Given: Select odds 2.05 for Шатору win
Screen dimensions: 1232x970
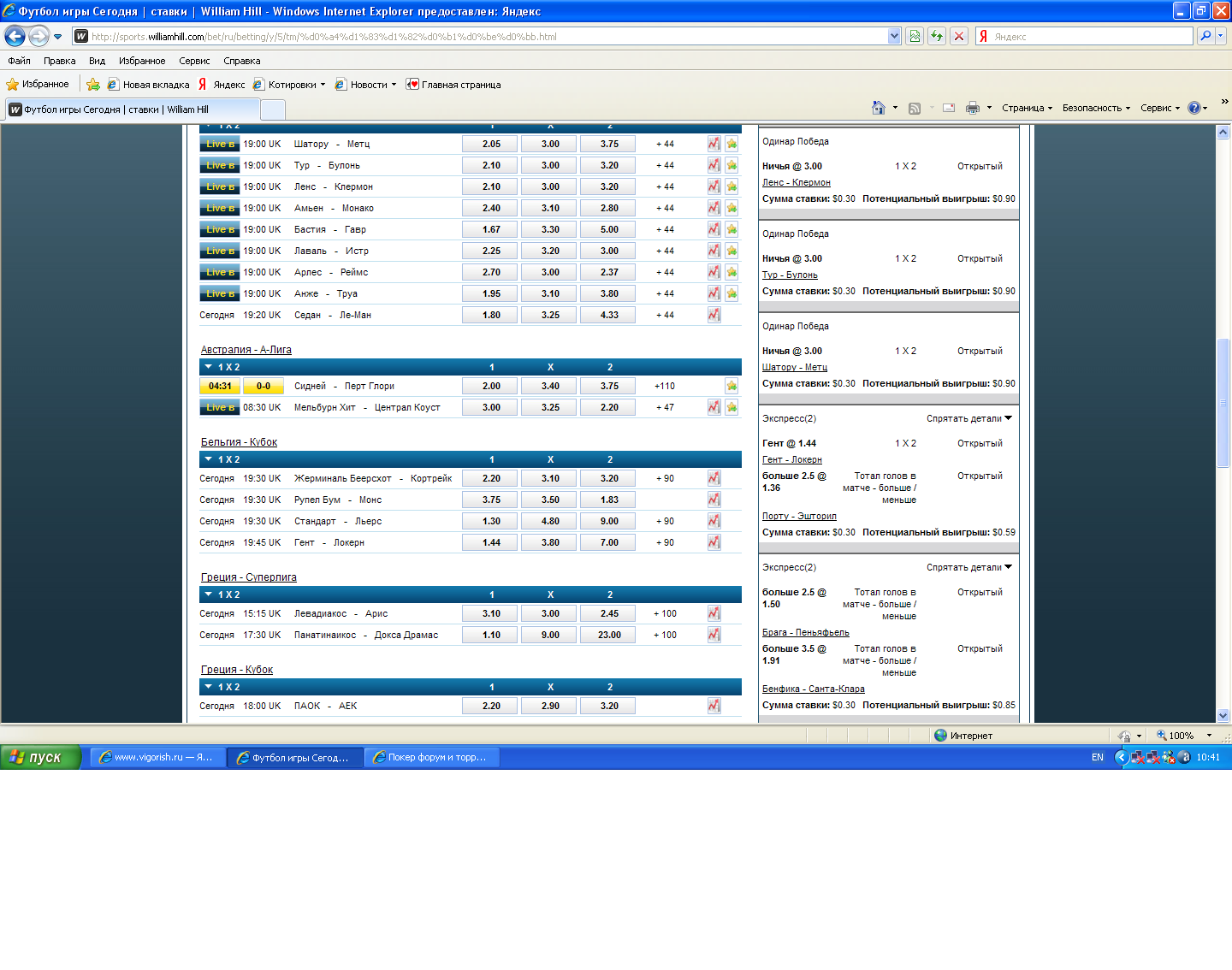Looking at the screenshot, I should [491, 144].
